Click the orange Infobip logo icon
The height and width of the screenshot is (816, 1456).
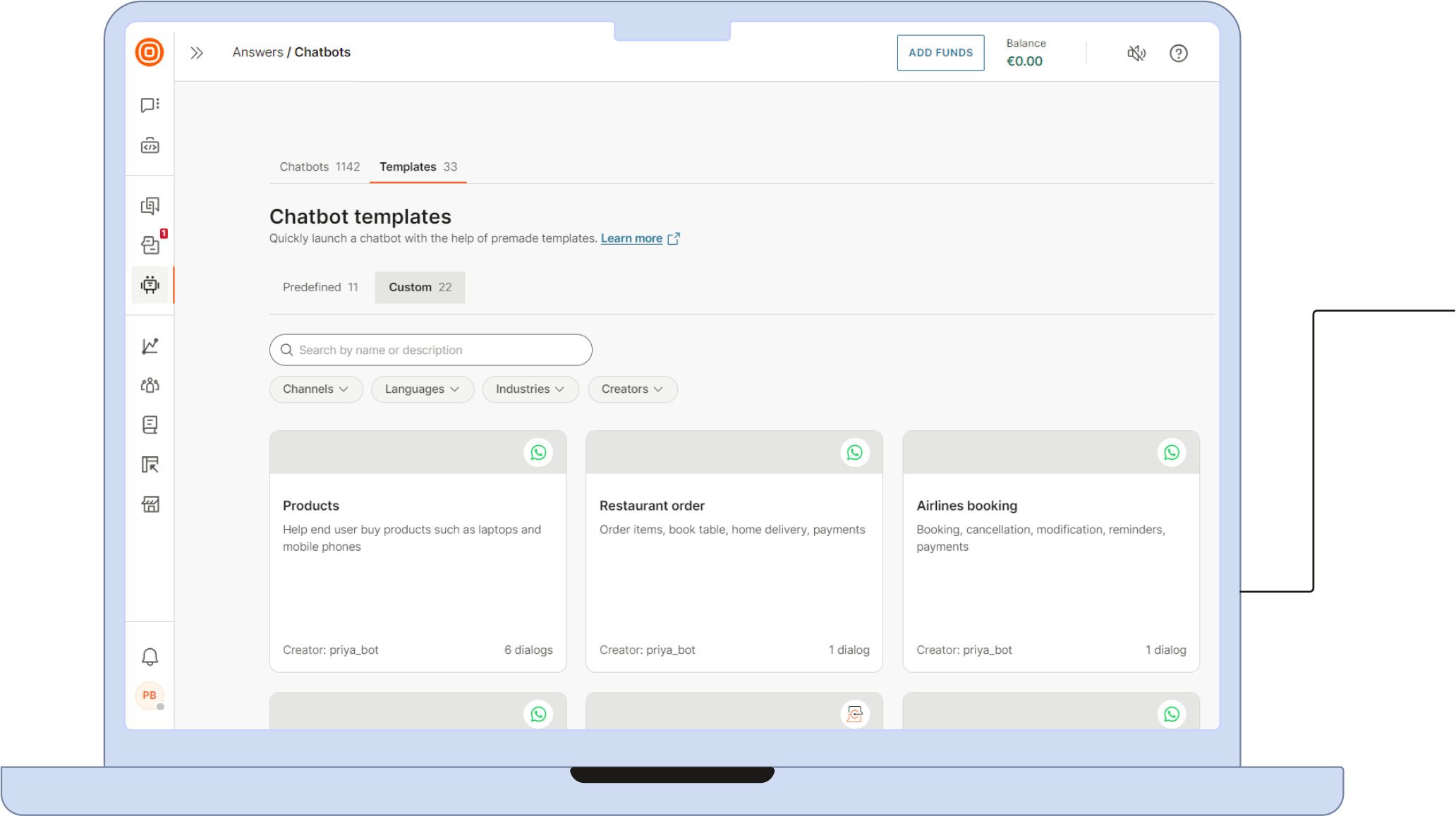coord(149,52)
